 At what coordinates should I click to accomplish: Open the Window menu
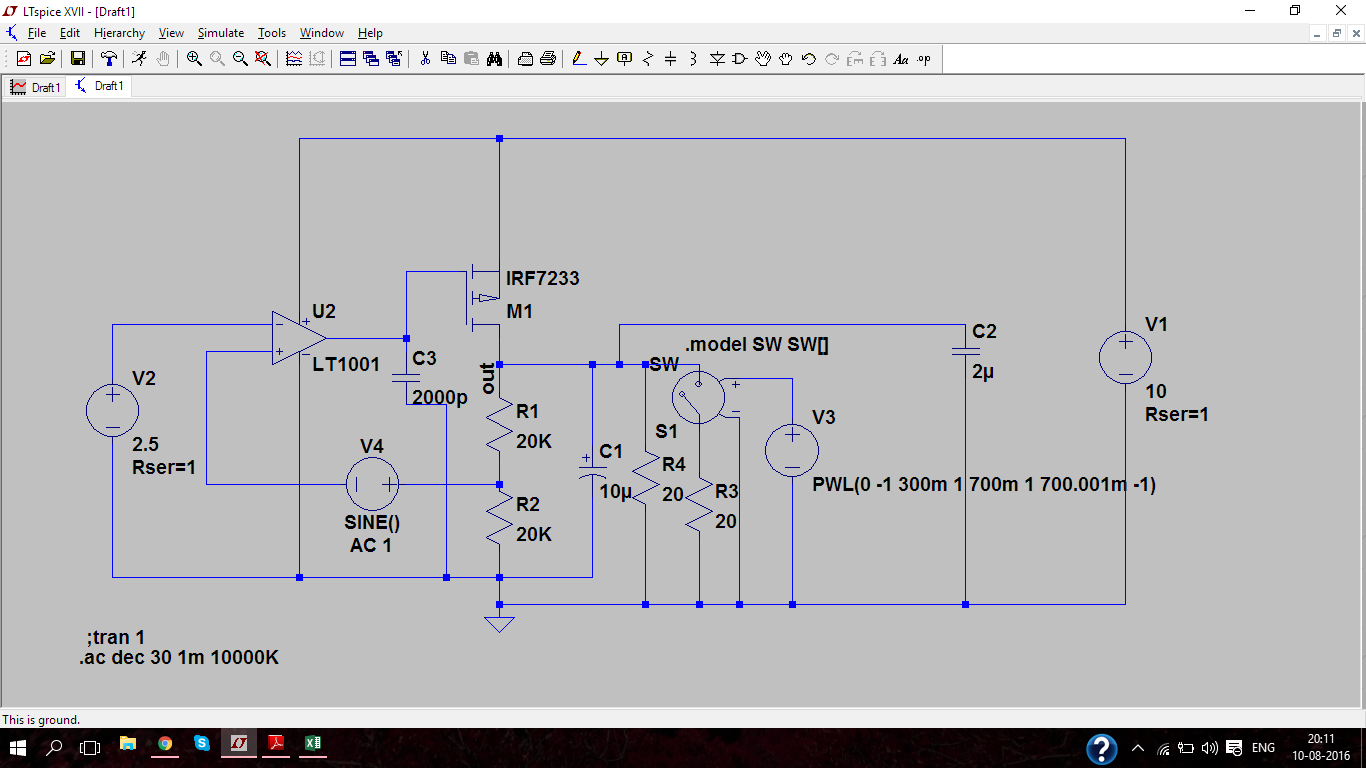[x=322, y=33]
